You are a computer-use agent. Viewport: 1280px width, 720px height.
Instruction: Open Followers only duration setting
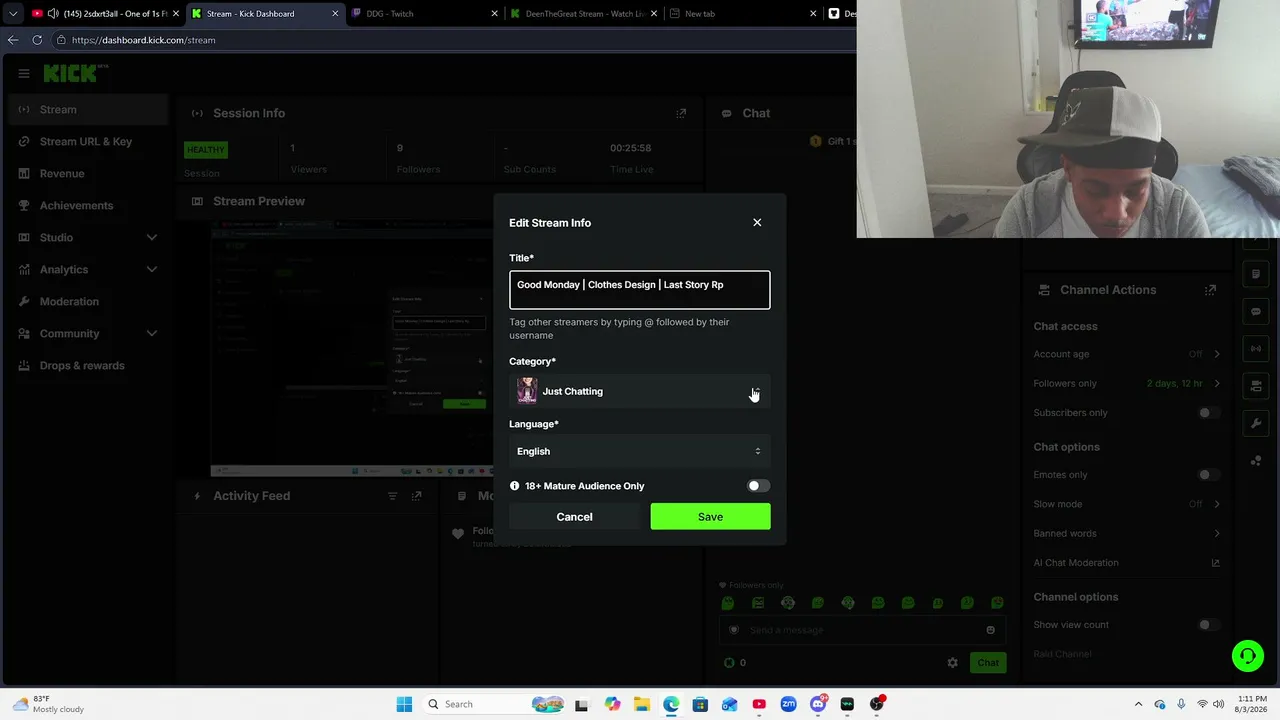tap(1126, 384)
